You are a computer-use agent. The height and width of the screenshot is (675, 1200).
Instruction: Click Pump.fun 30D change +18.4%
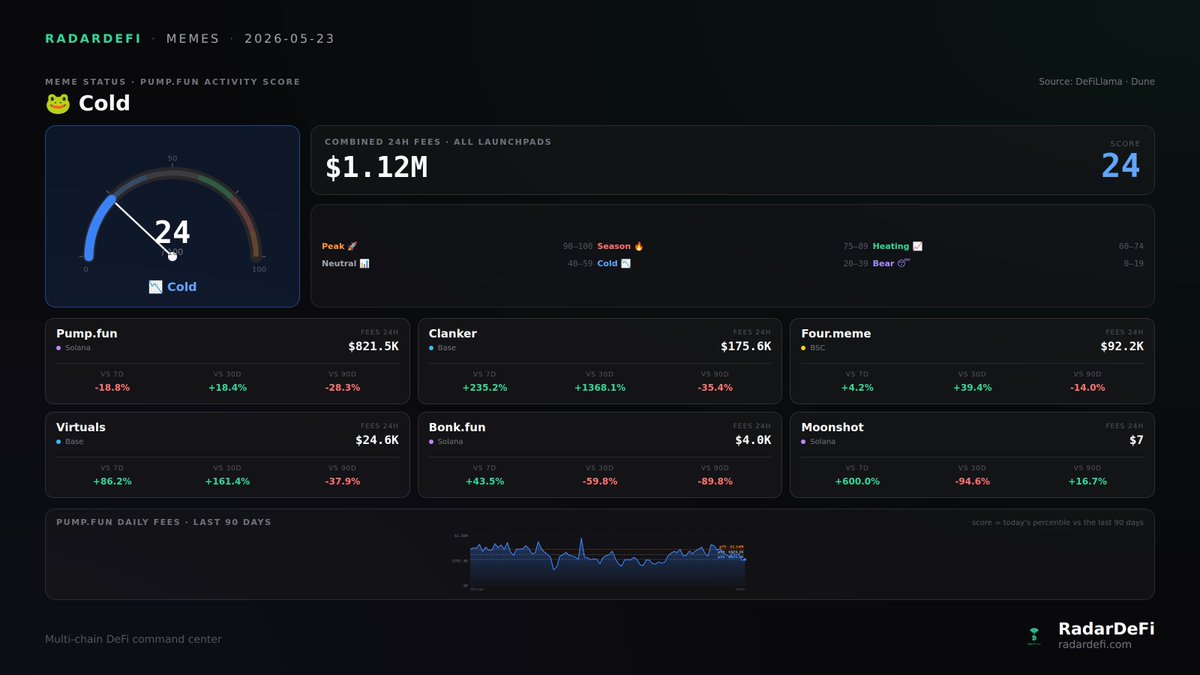227,388
